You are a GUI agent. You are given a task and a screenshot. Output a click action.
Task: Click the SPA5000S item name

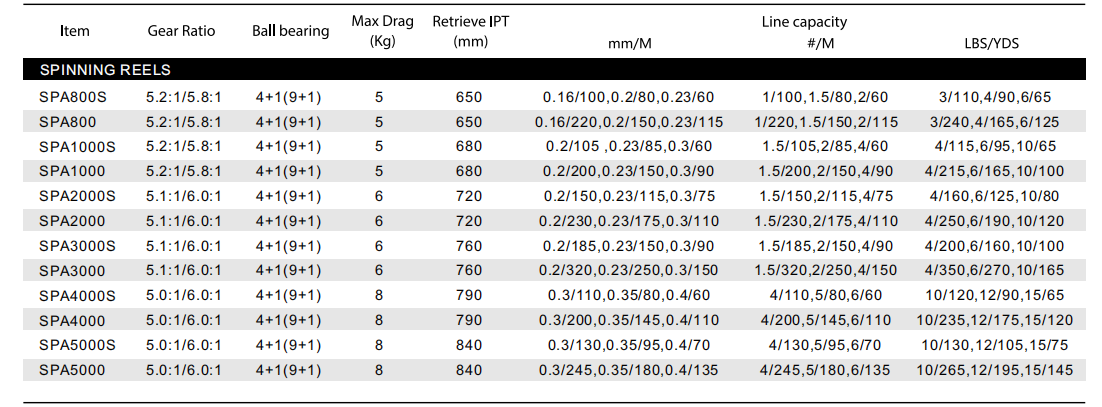77,344
